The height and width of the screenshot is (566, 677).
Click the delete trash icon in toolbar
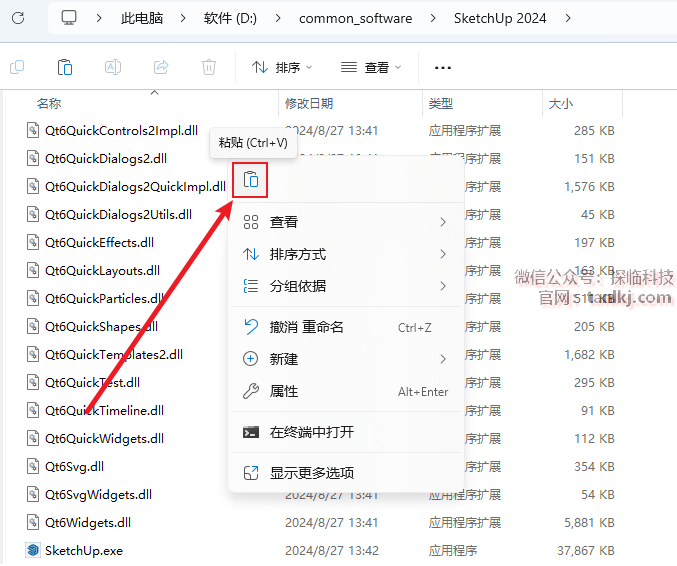click(x=209, y=67)
